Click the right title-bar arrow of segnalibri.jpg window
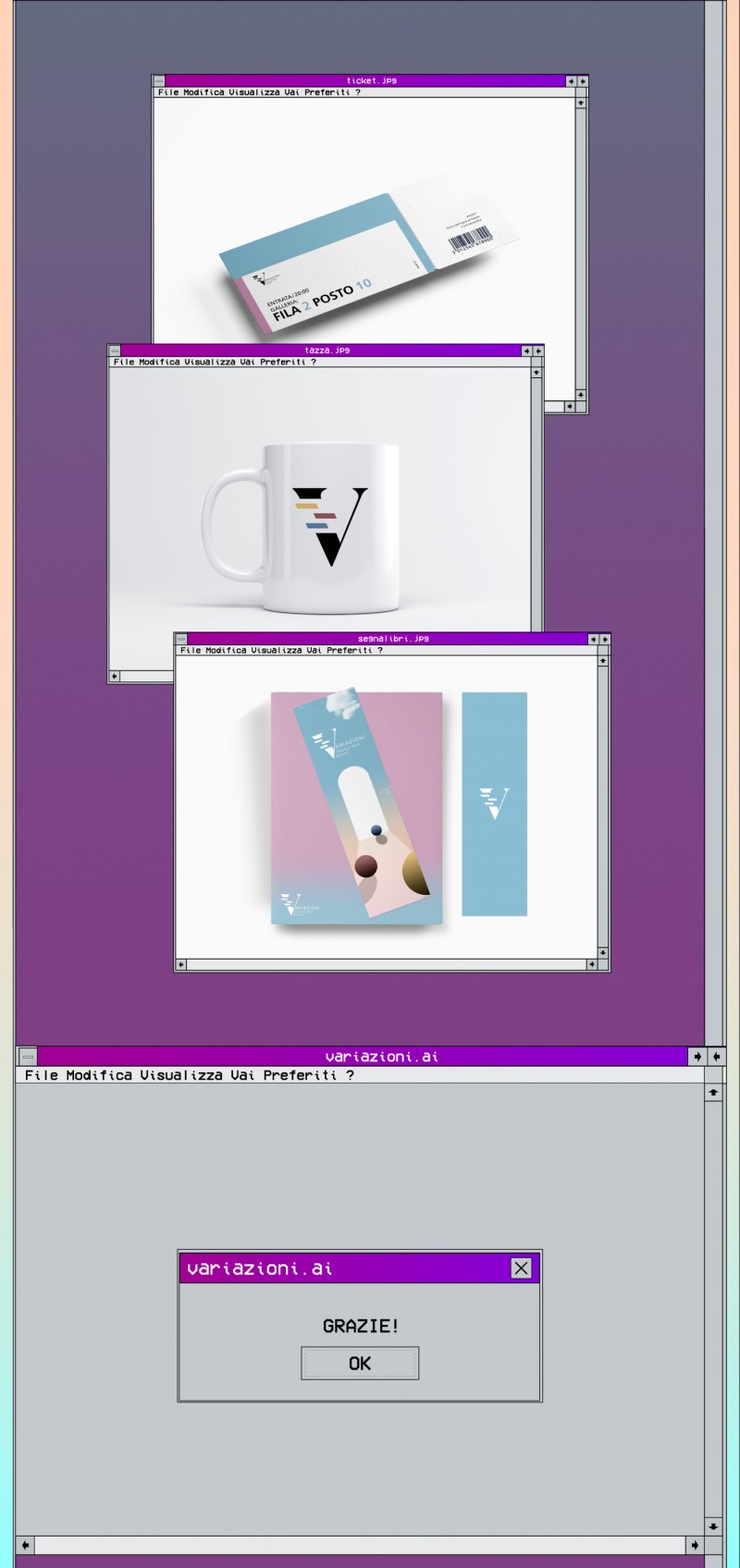 coord(605,639)
